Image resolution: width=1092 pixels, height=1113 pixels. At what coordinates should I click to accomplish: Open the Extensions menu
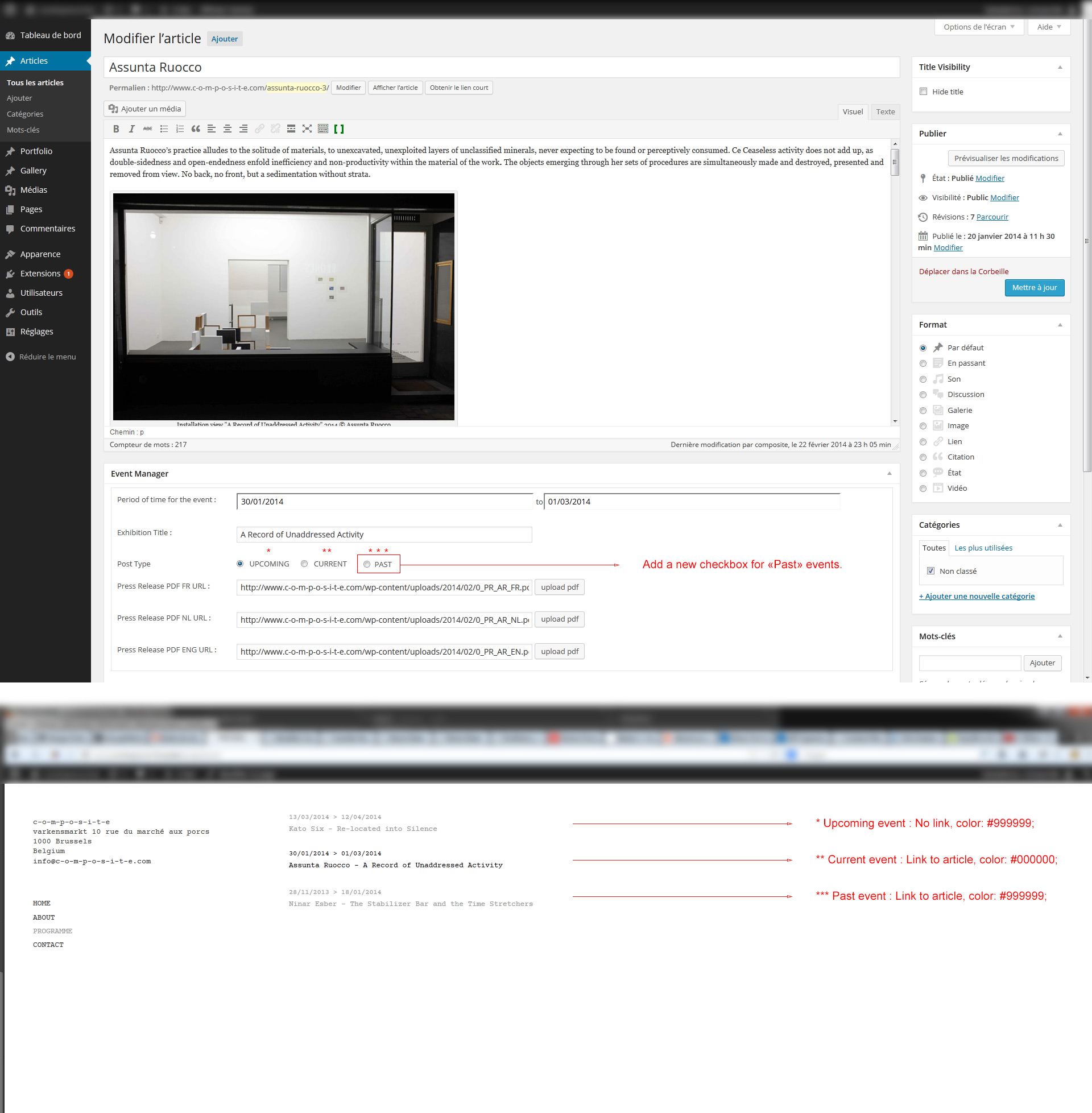click(45, 273)
